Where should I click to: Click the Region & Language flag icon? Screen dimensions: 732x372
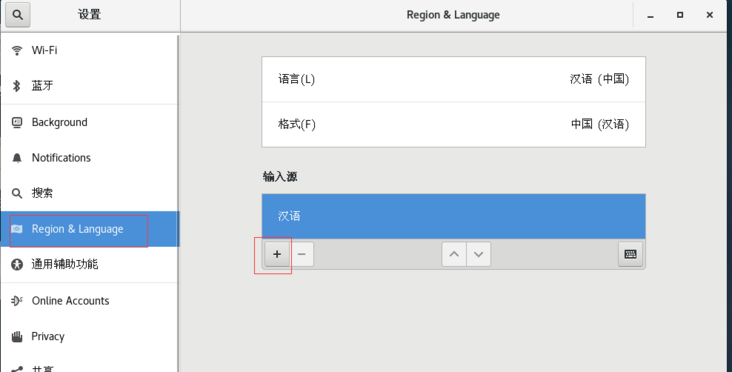click(17, 229)
